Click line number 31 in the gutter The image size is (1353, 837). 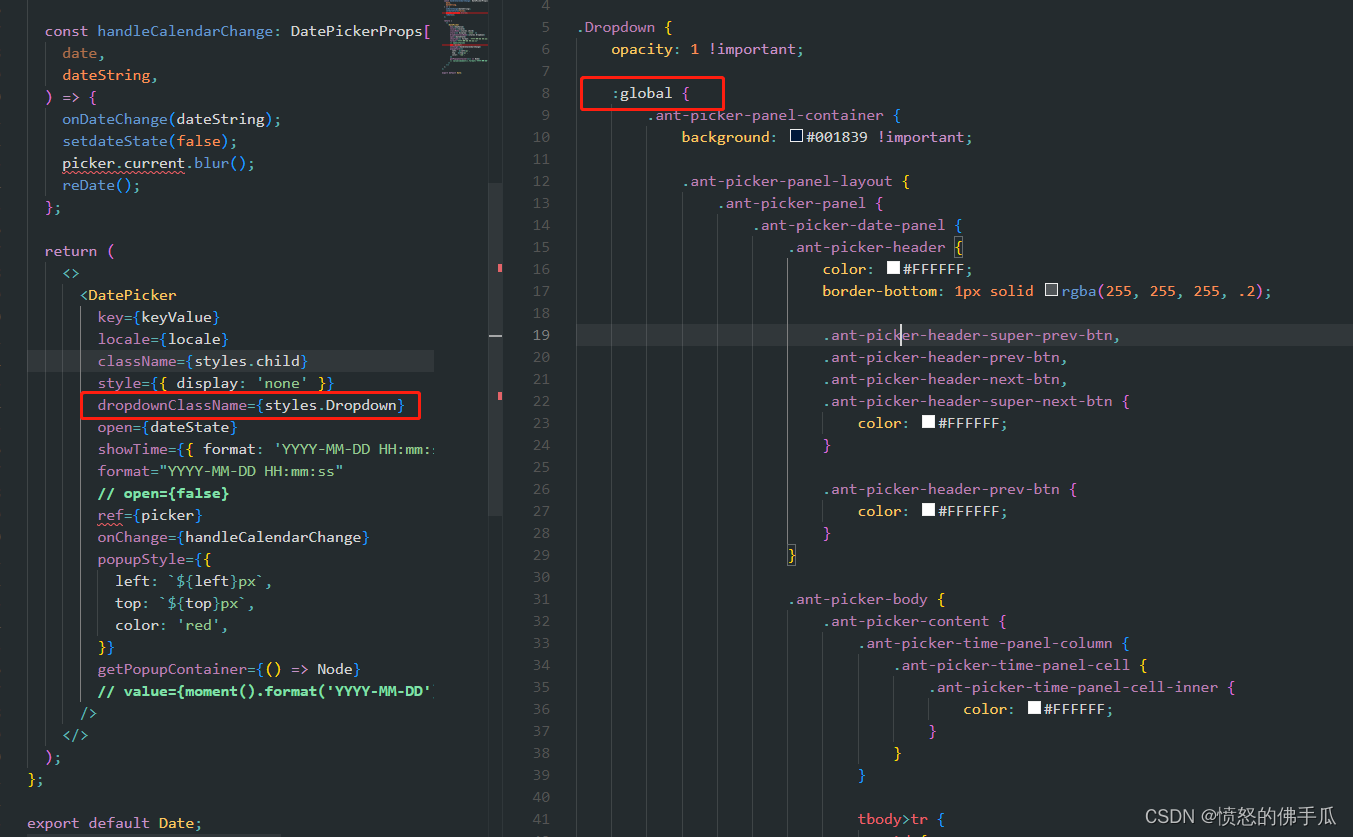(541, 599)
